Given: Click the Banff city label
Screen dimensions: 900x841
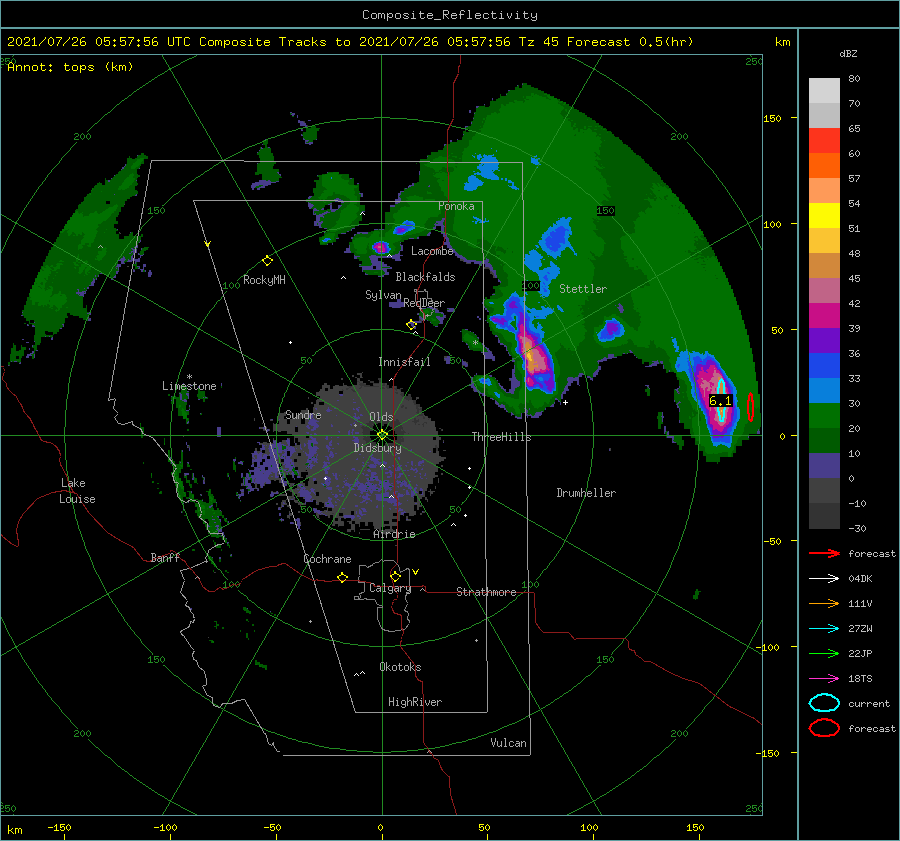Looking at the screenshot, I should coord(165,557).
